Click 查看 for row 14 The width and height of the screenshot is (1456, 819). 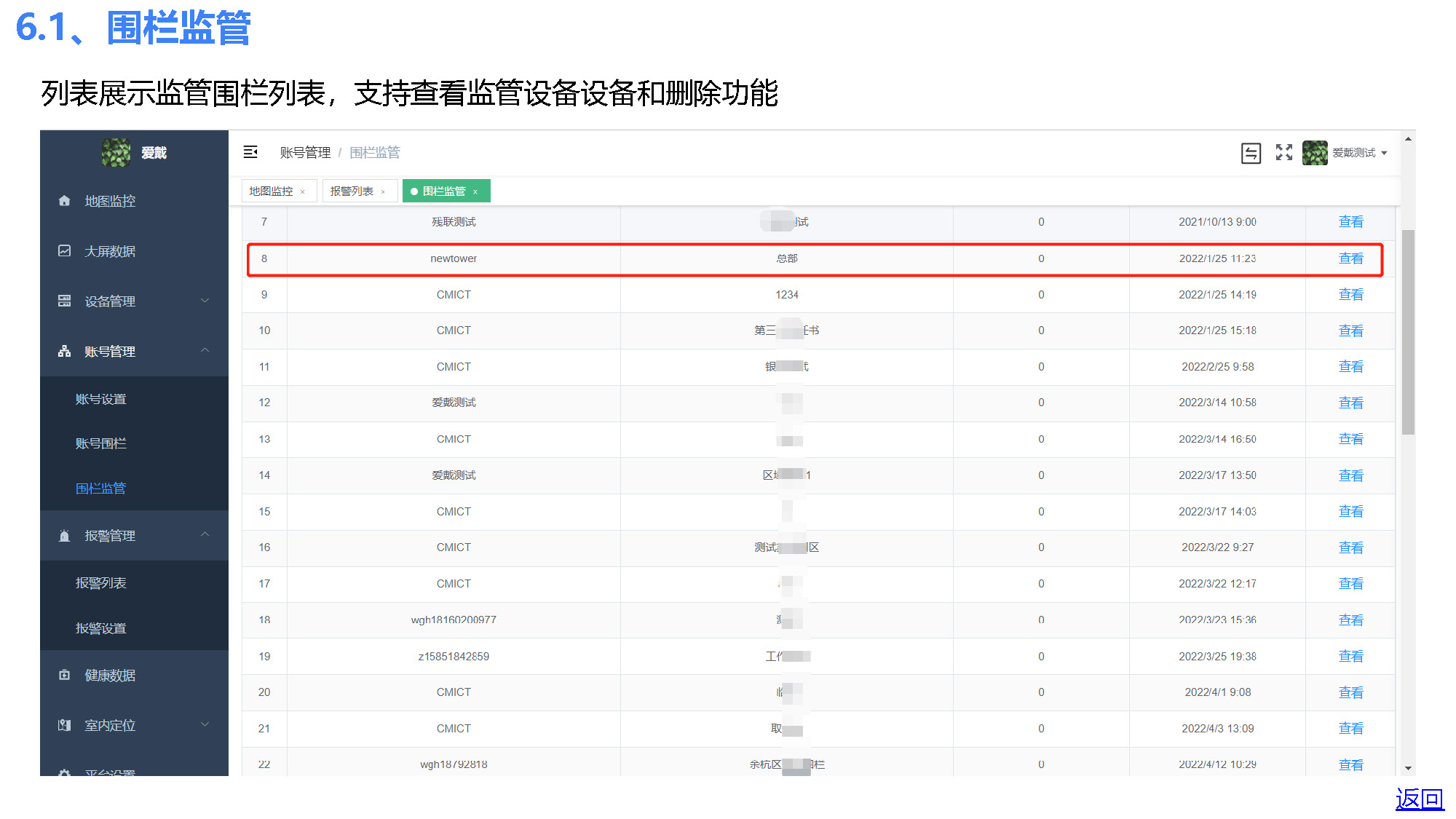(1350, 475)
